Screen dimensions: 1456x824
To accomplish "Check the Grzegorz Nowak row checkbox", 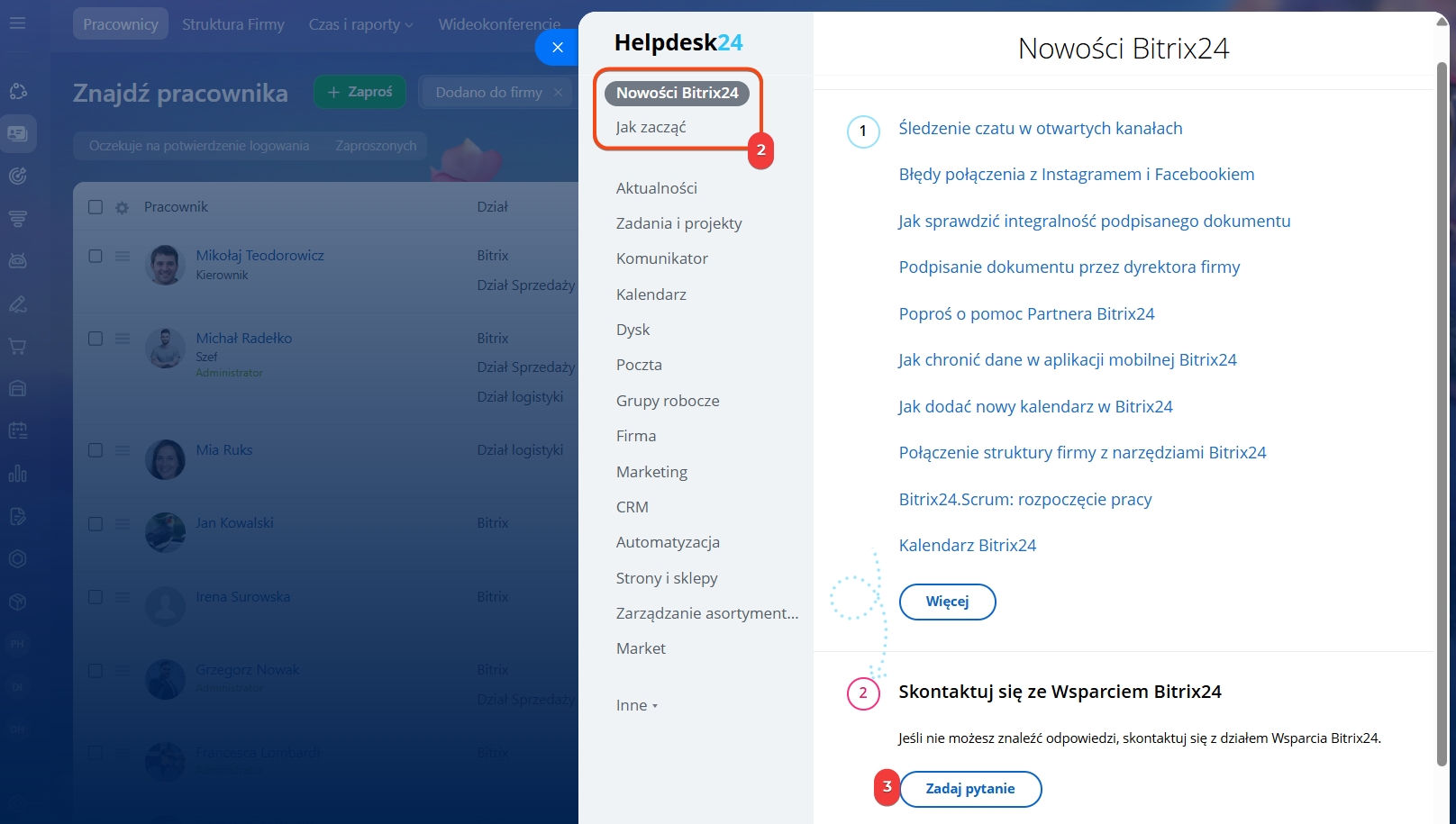I will [x=96, y=671].
